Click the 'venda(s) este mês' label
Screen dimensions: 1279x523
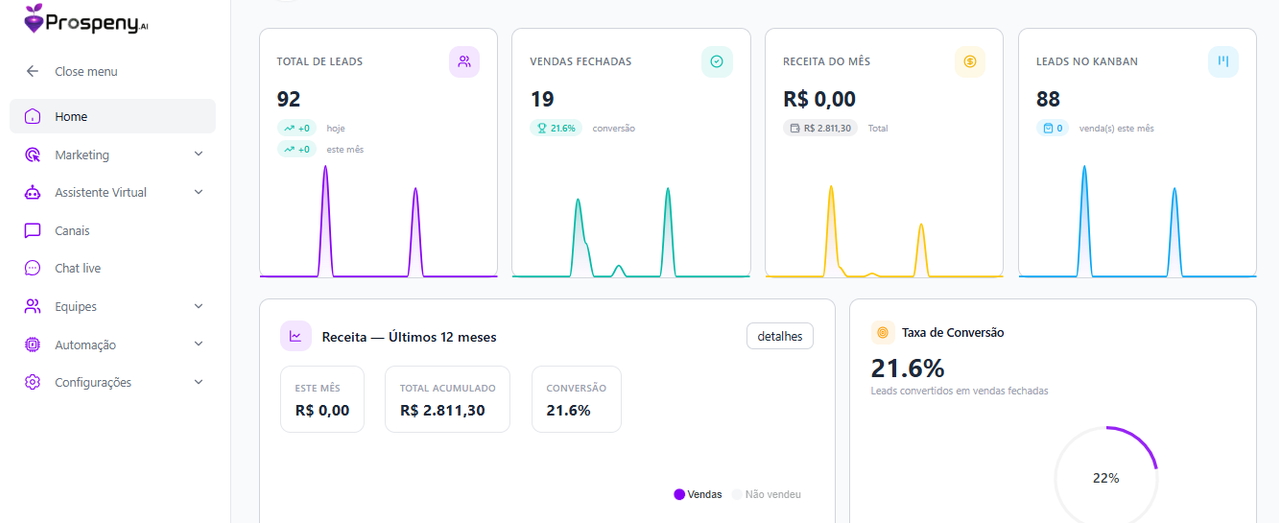[1116, 128]
